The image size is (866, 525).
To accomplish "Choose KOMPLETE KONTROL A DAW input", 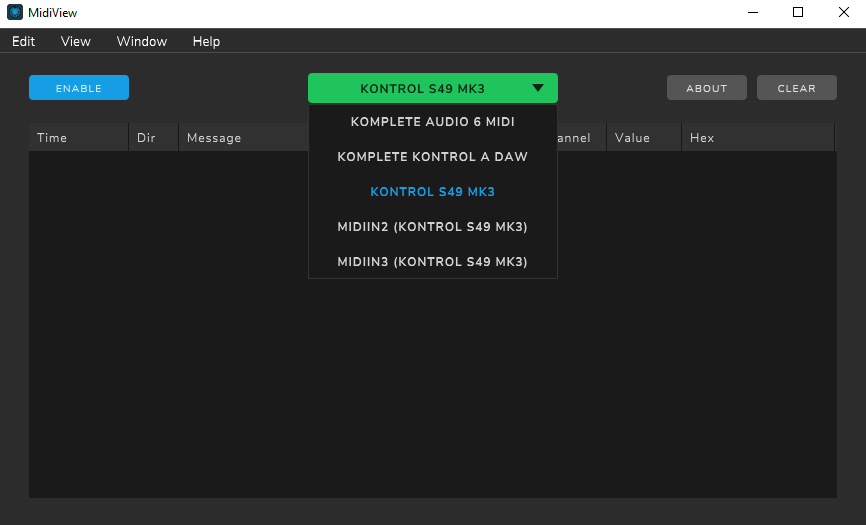I will tap(432, 157).
